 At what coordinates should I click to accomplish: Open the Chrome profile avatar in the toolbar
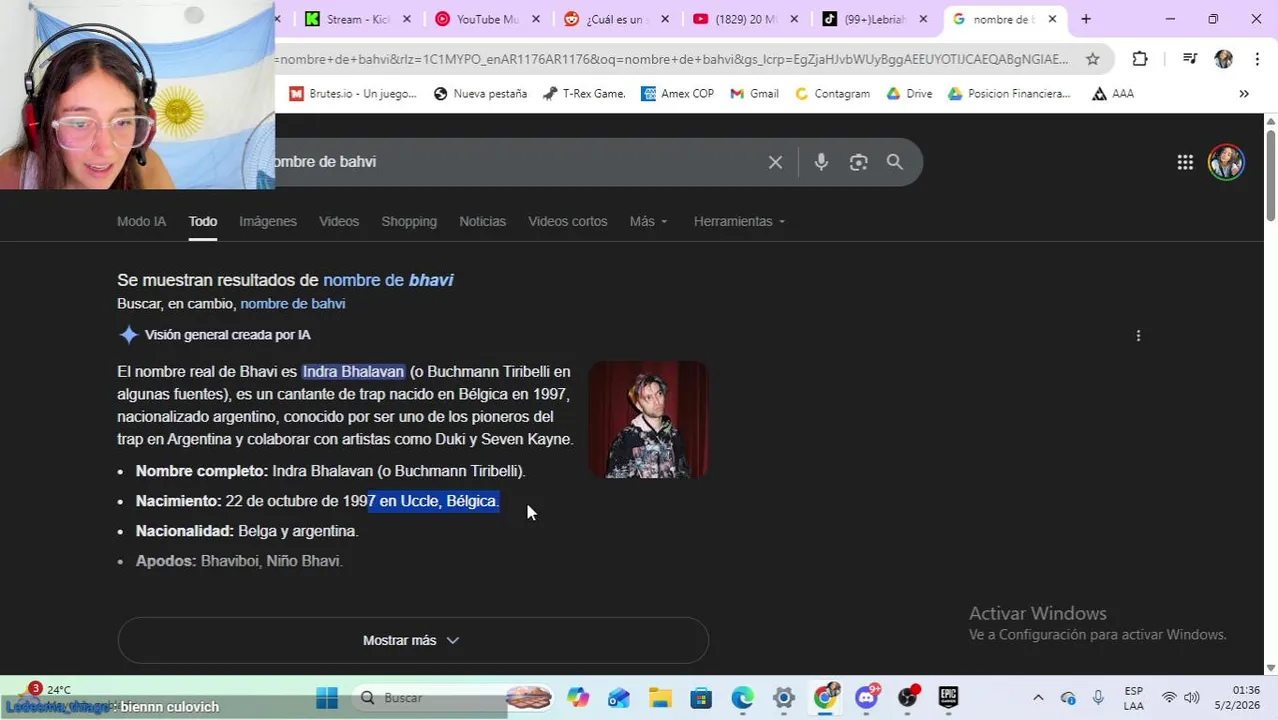click(1224, 59)
